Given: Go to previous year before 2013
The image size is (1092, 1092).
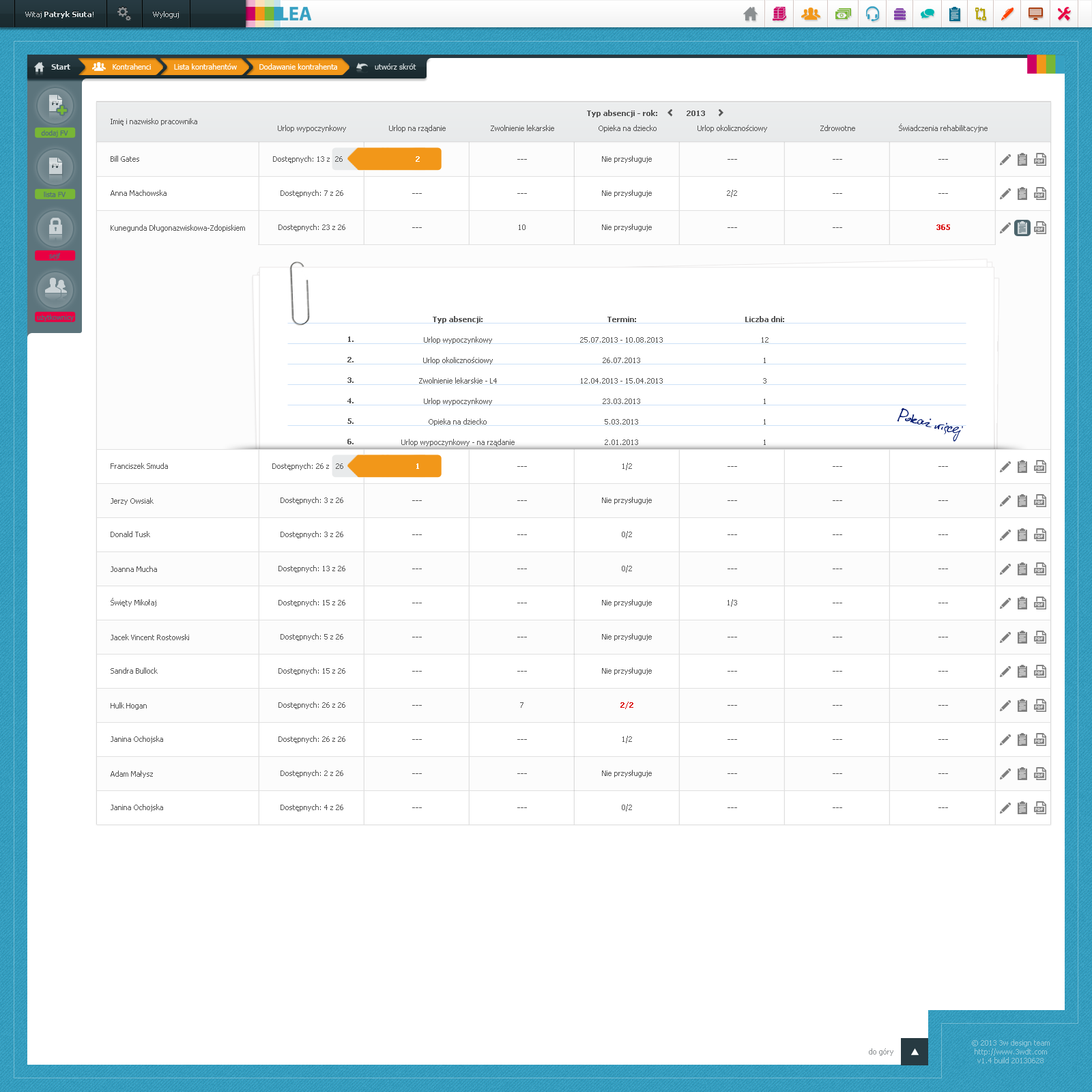Looking at the screenshot, I should pyautogui.click(x=670, y=113).
